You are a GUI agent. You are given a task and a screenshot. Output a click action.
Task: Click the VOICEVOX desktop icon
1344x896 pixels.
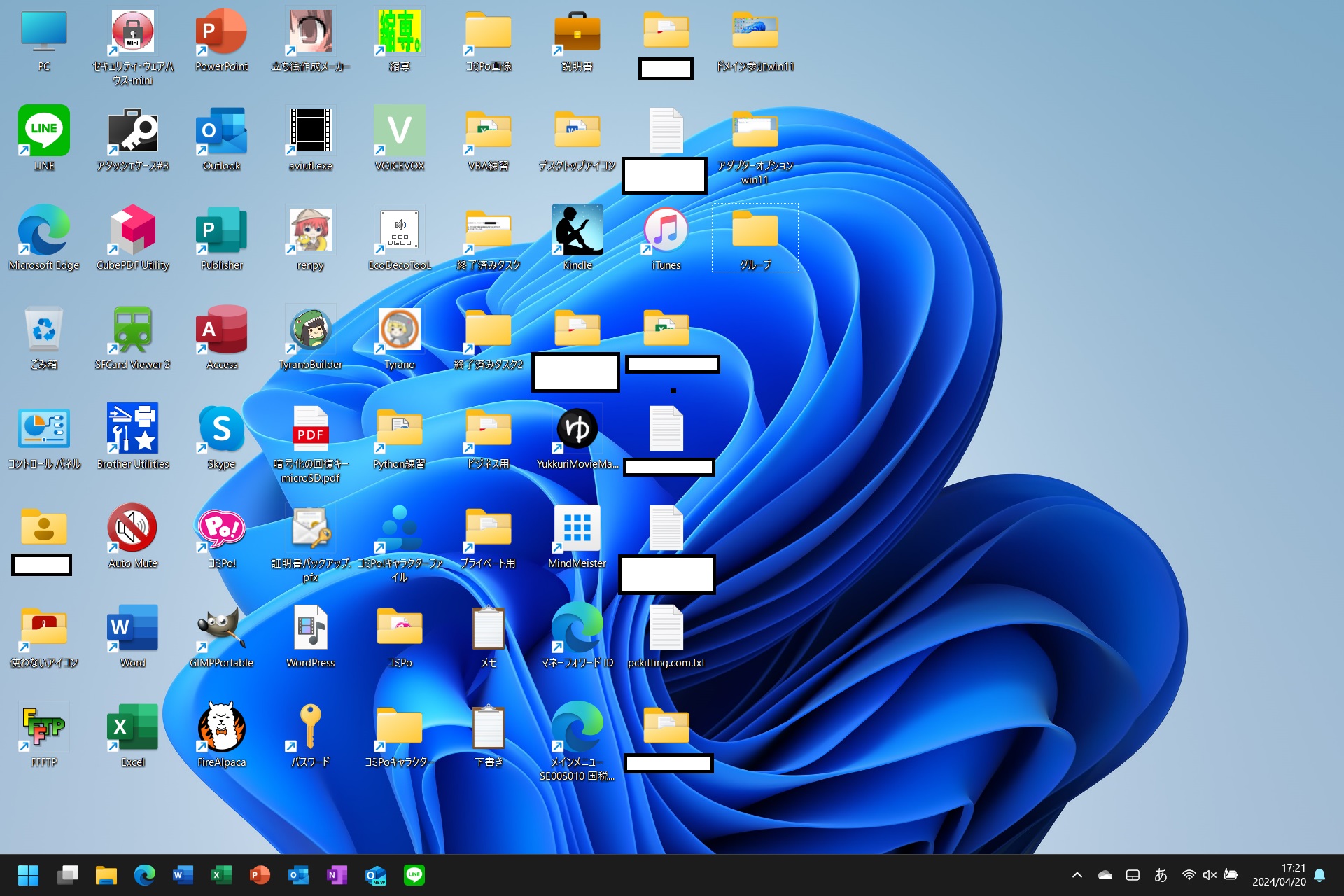(399, 131)
